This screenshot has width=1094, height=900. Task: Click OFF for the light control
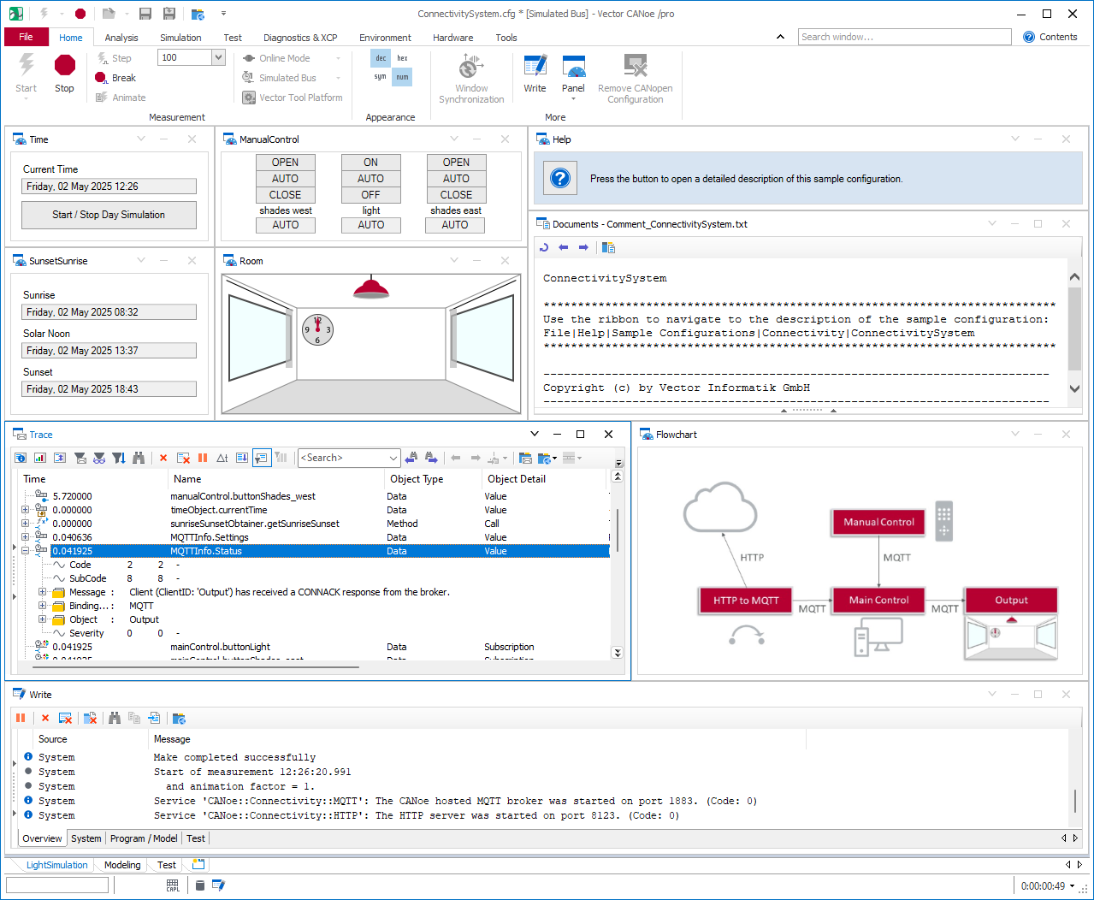pyautogui.click(x=370, y=195)
